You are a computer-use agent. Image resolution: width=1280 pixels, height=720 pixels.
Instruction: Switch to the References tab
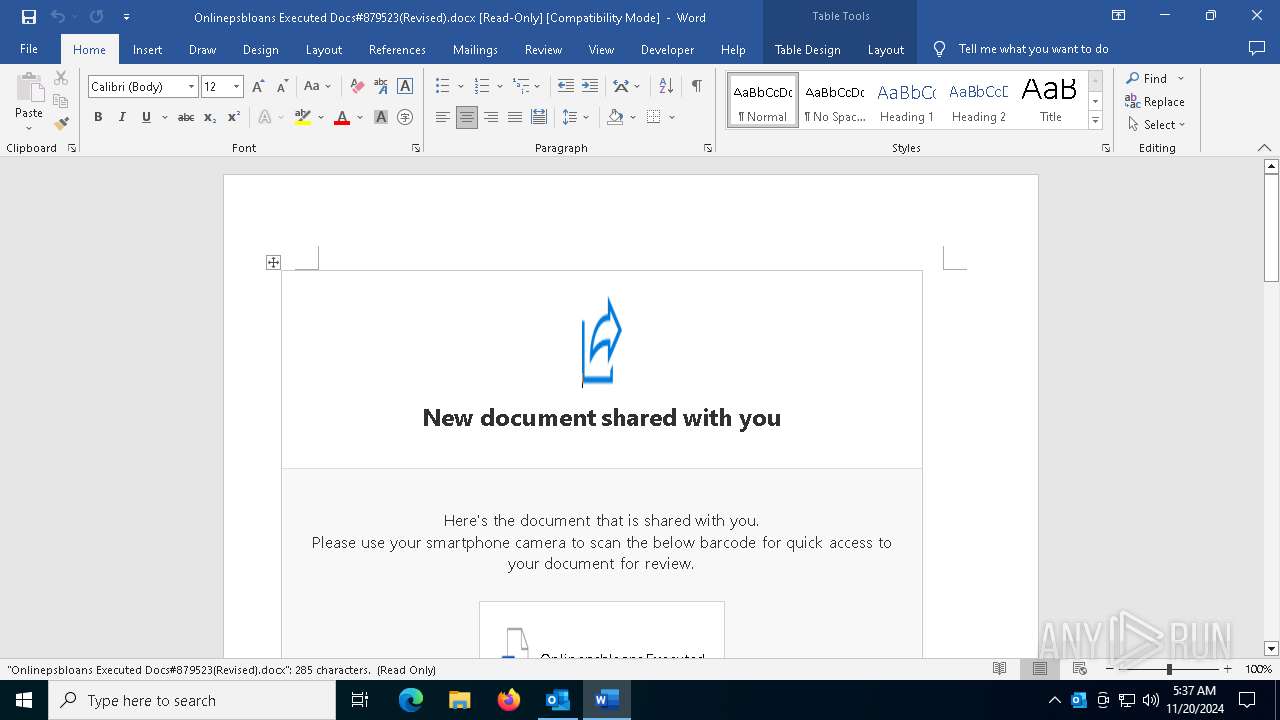[397, 49]
